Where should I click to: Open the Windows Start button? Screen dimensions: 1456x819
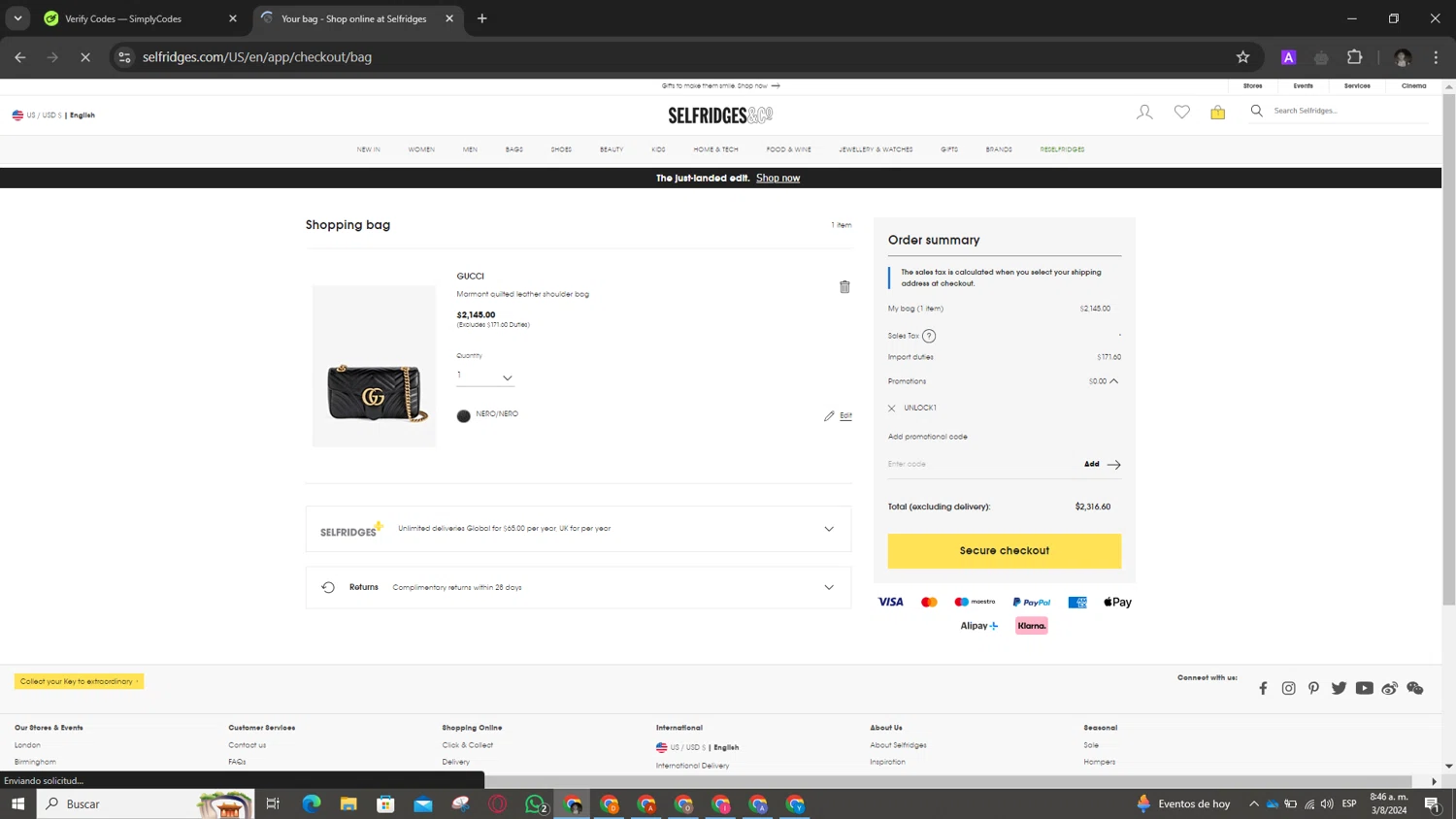pyautogui.click(x=17, y=803)
